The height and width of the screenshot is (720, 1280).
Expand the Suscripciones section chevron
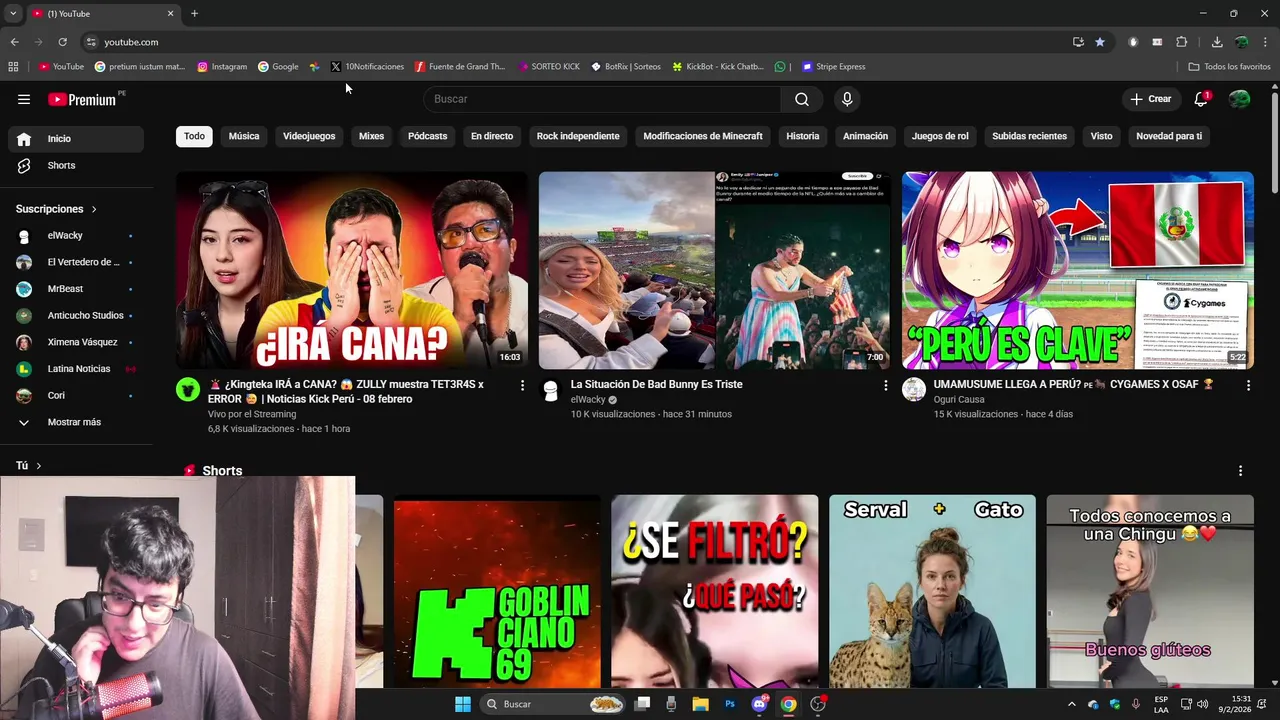(x=94, y=209)
